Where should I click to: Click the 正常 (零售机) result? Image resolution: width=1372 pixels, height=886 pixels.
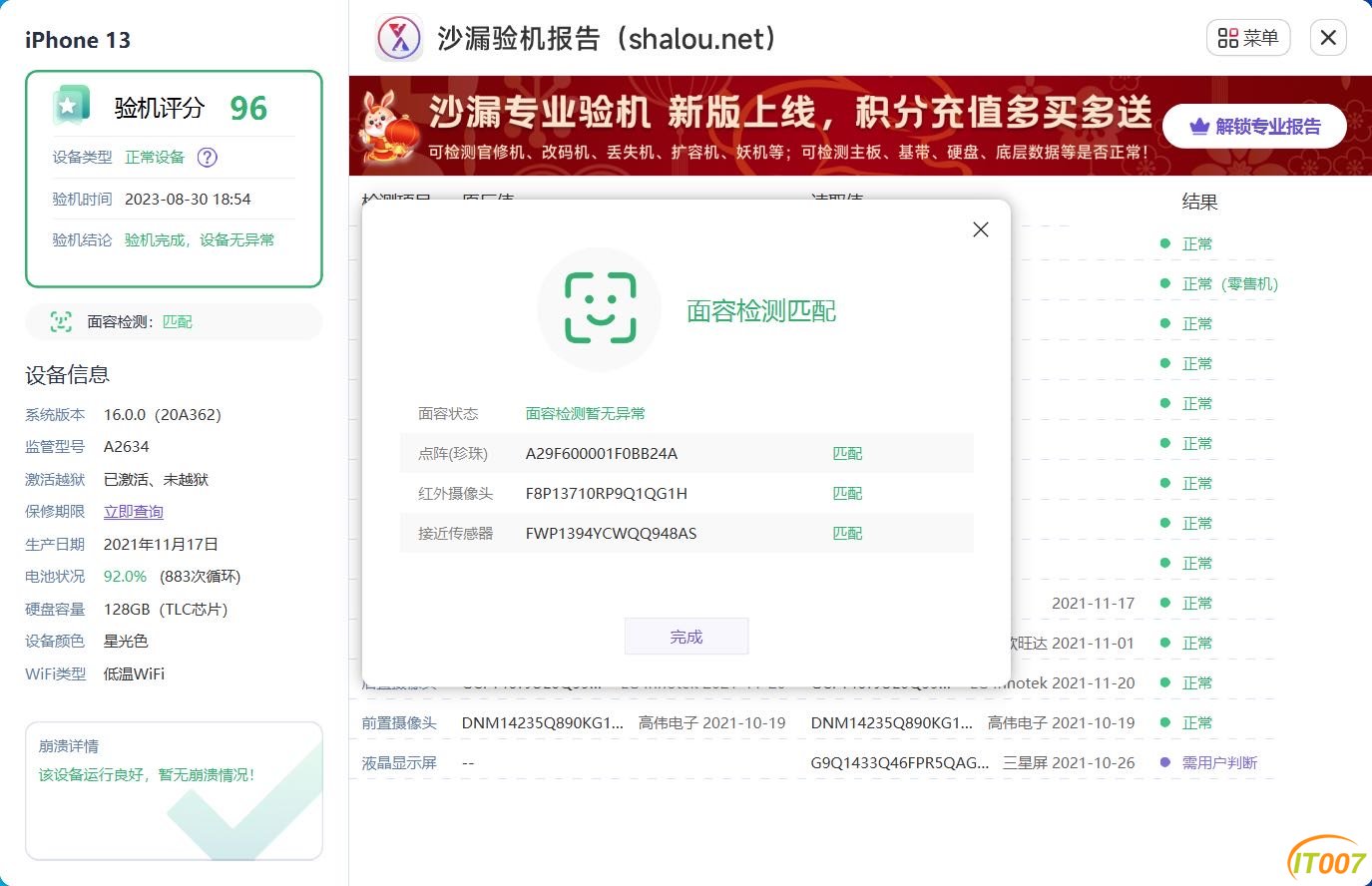click(1230, 283)
